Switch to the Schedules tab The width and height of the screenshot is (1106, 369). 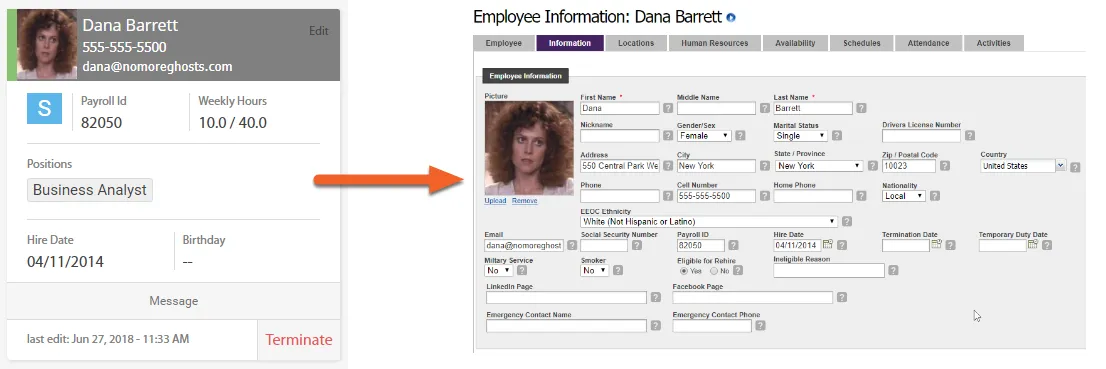tap(861, 43)
